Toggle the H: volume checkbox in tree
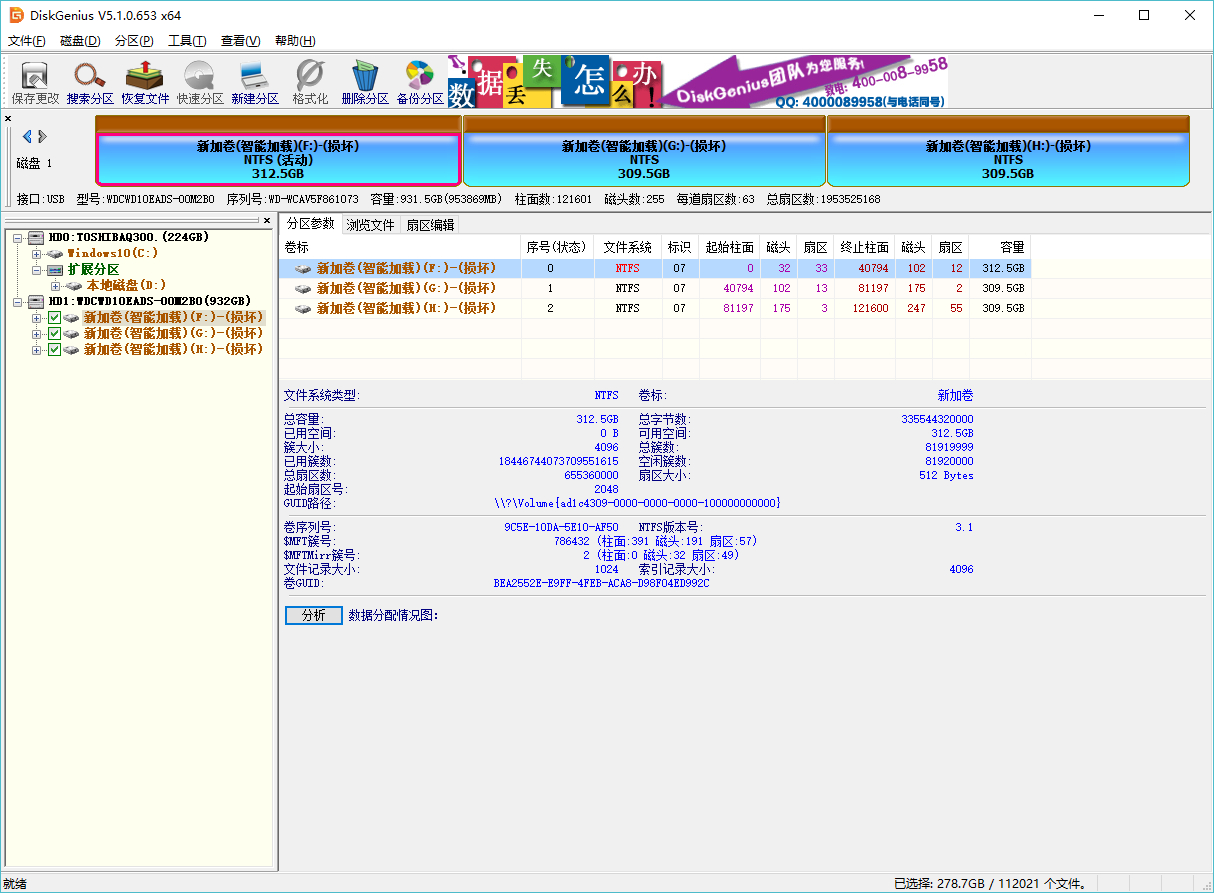The width and height of the screenshot is (1214, 893). pyautogui.click(x=55, y=350)
